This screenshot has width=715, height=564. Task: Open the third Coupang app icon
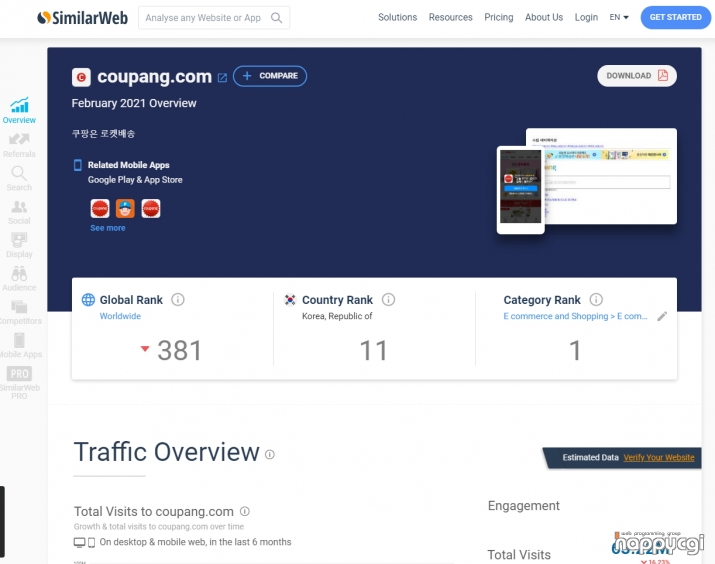[151, 208]
